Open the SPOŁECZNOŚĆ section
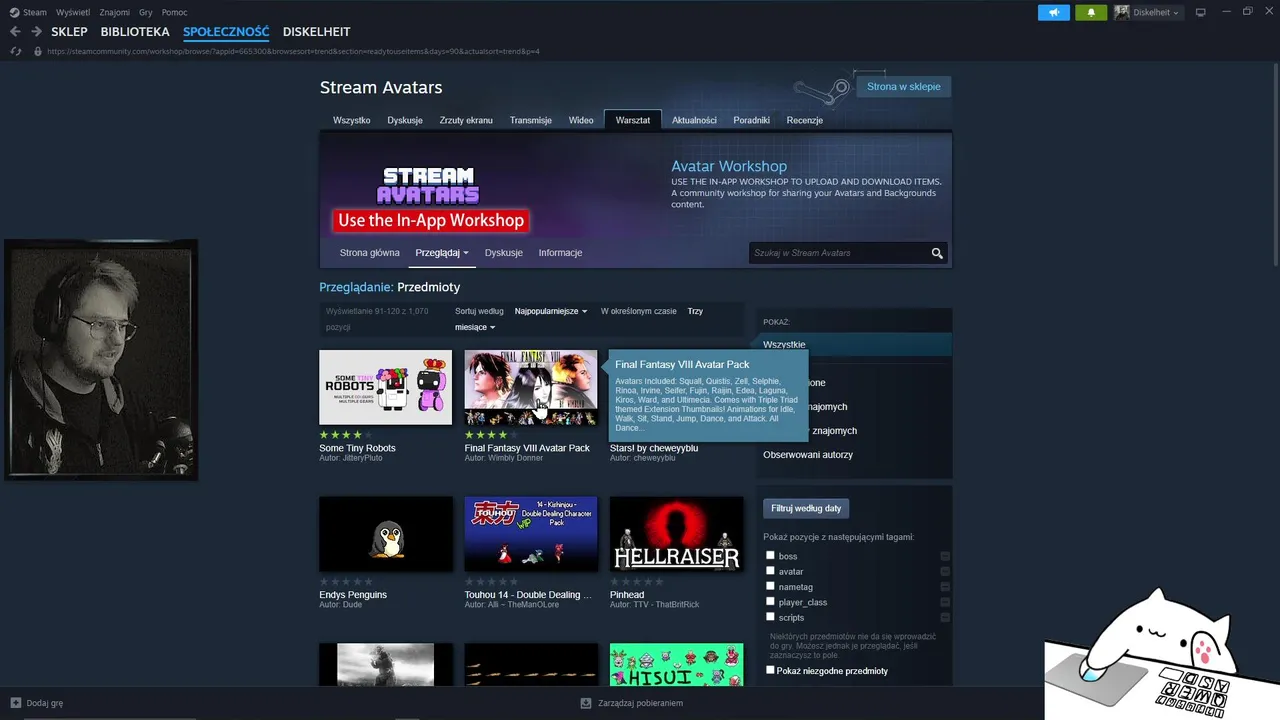1280x720 pixels. [x=226, y=32]
